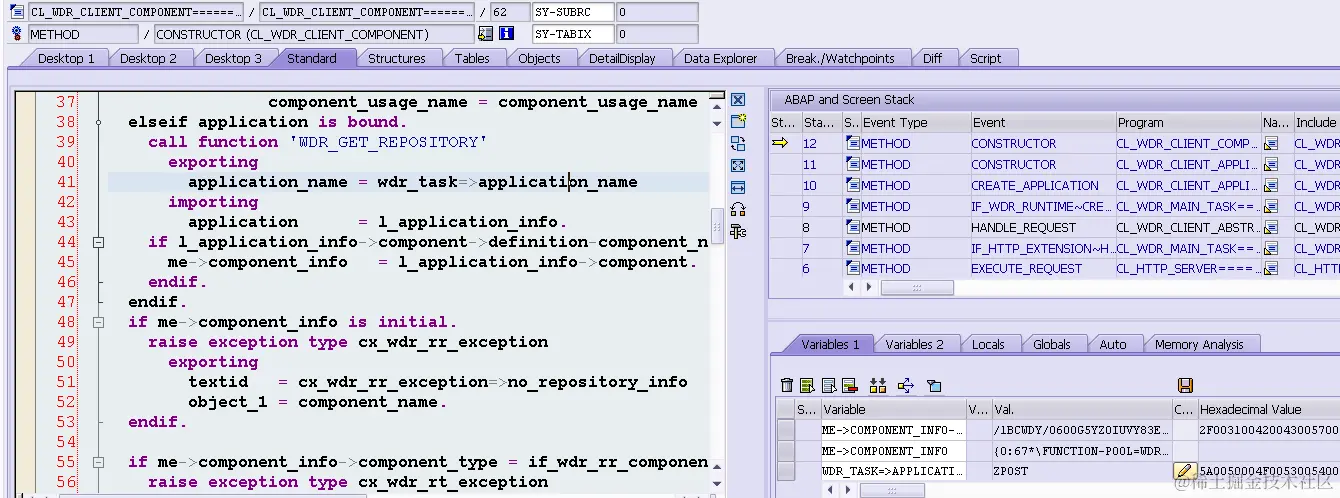Click the display object icon left of info icon
Image resolution: width=1340 pixels, height=498 pixels.
(485, 34)
